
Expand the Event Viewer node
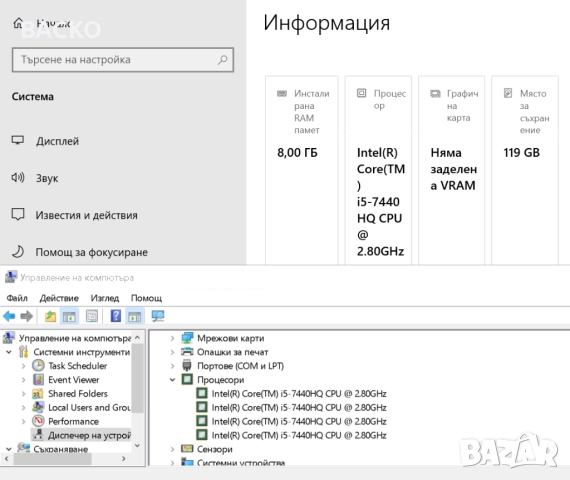coord(24,380)
